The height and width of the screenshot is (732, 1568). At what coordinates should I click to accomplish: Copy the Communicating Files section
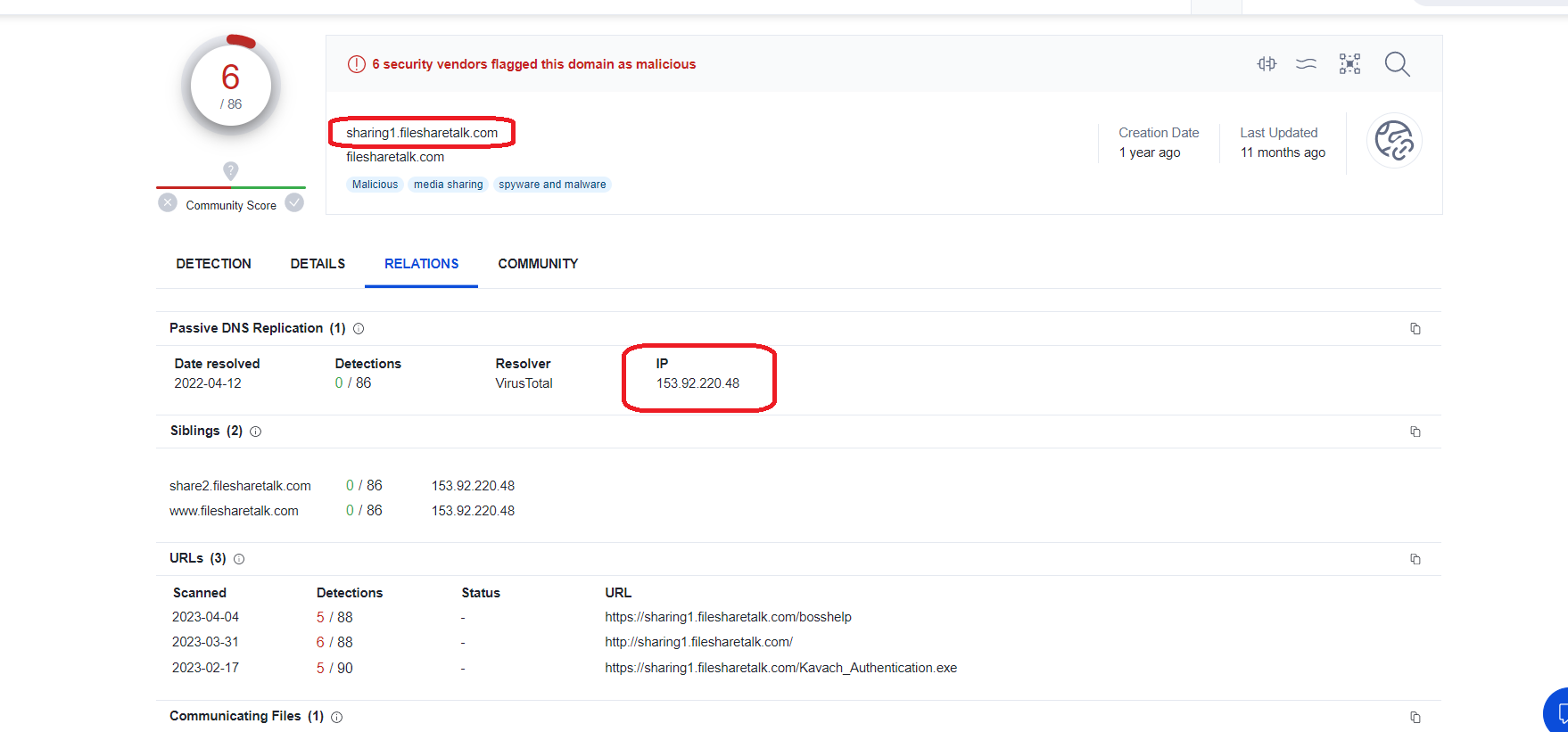[1415, 717]
